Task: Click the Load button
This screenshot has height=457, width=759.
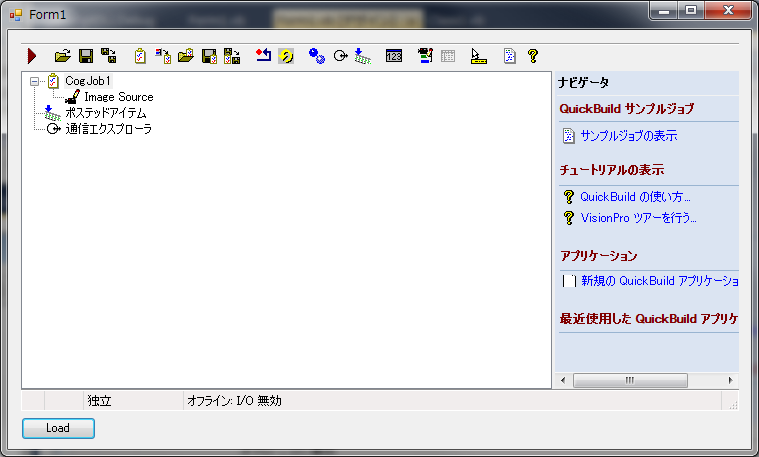Action: (58, 428)
